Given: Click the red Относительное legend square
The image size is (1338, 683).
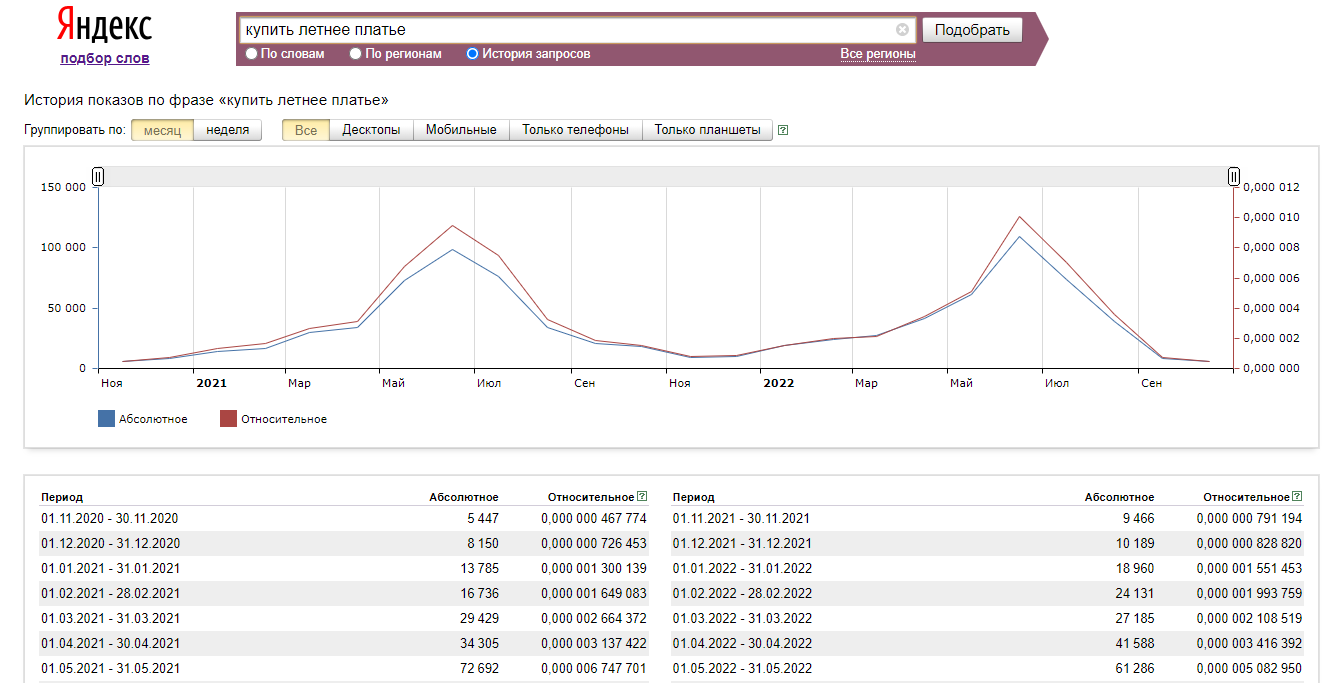Looking at the screenshot, I should (228, 419).
